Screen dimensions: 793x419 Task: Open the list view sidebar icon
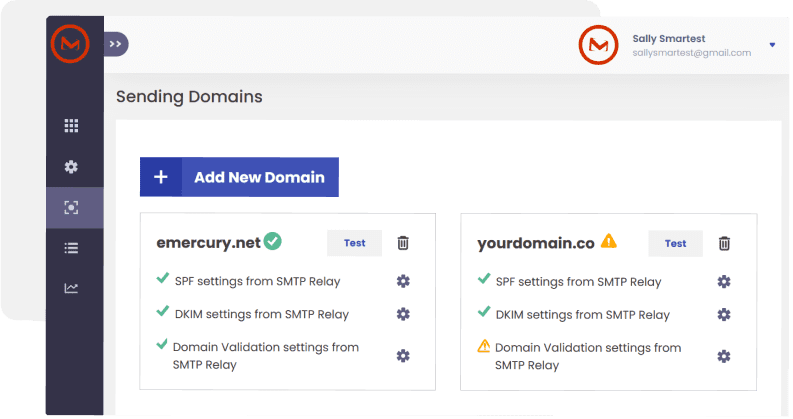coord(71,248)
